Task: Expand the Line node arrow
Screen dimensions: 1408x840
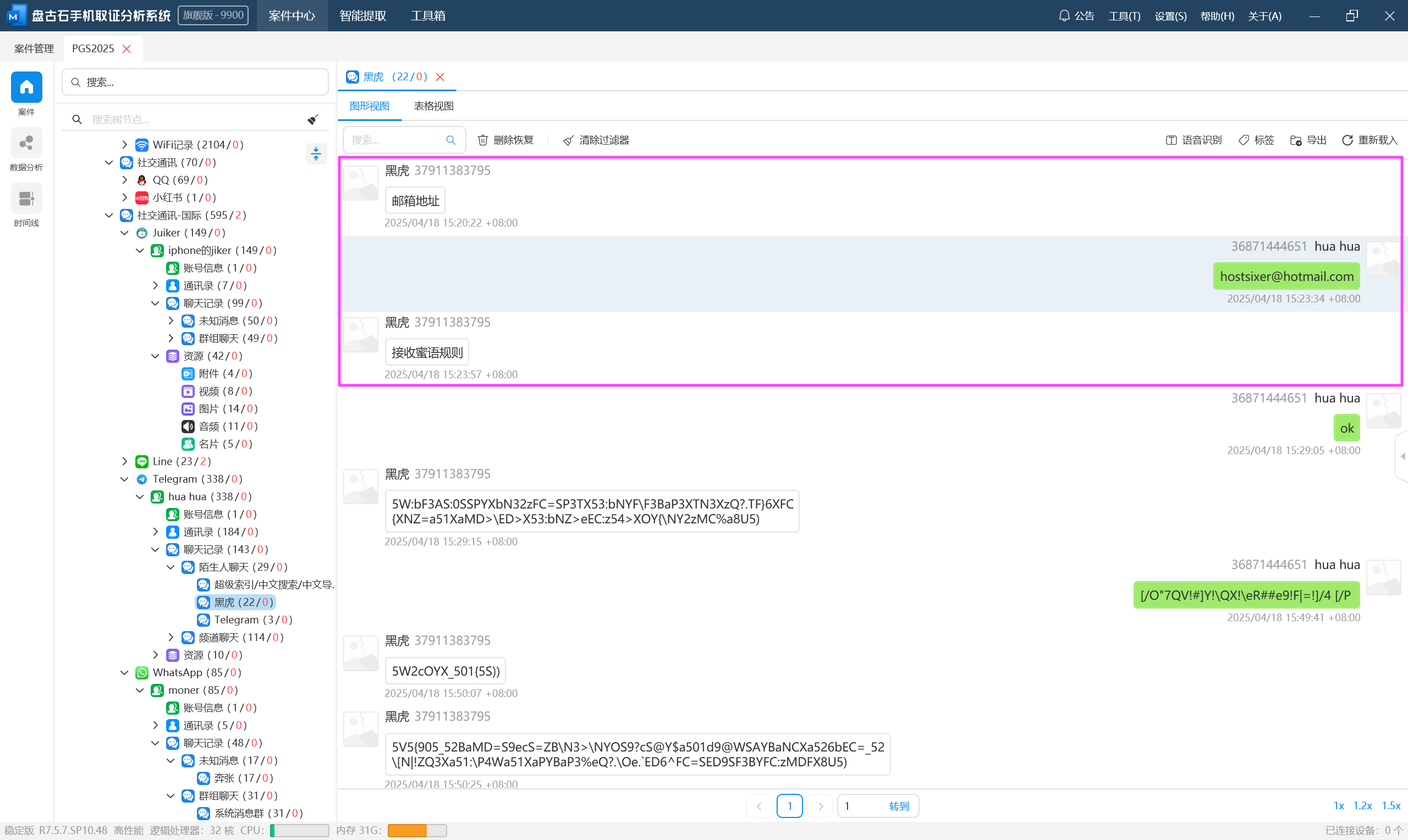Action: 124,461
